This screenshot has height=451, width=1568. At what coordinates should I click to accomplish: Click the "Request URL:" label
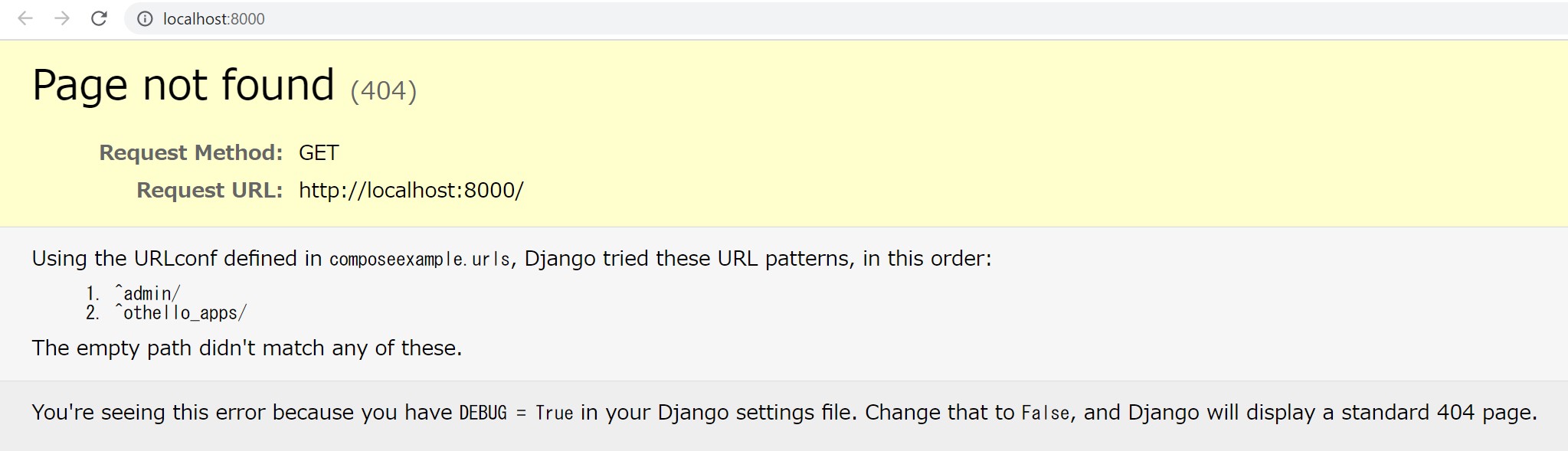click(x=209, y=190)
